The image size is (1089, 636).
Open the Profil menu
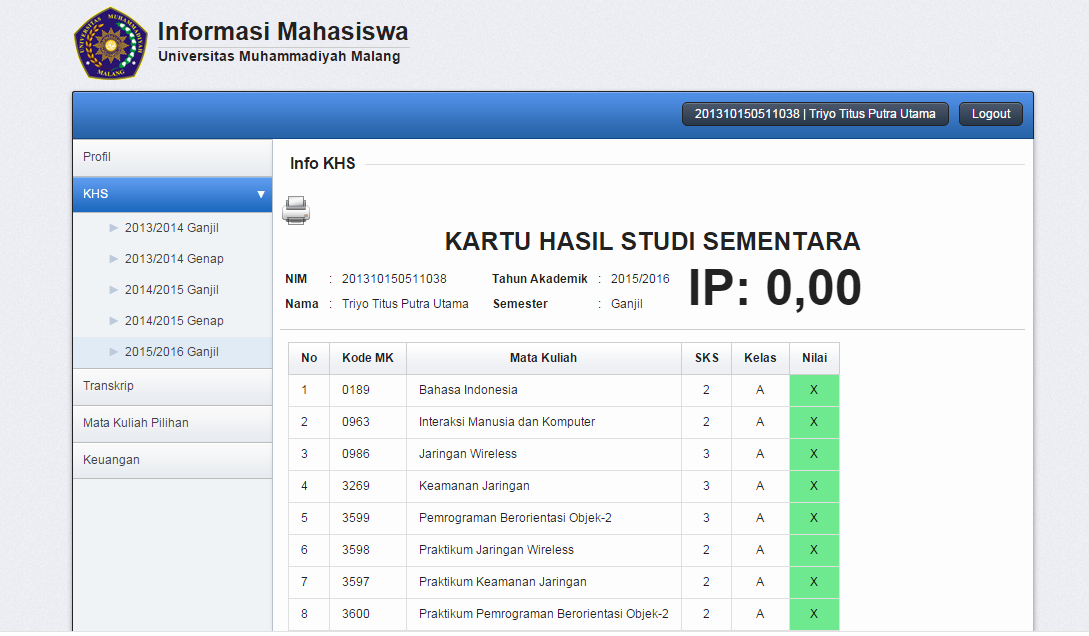[172, 158]
